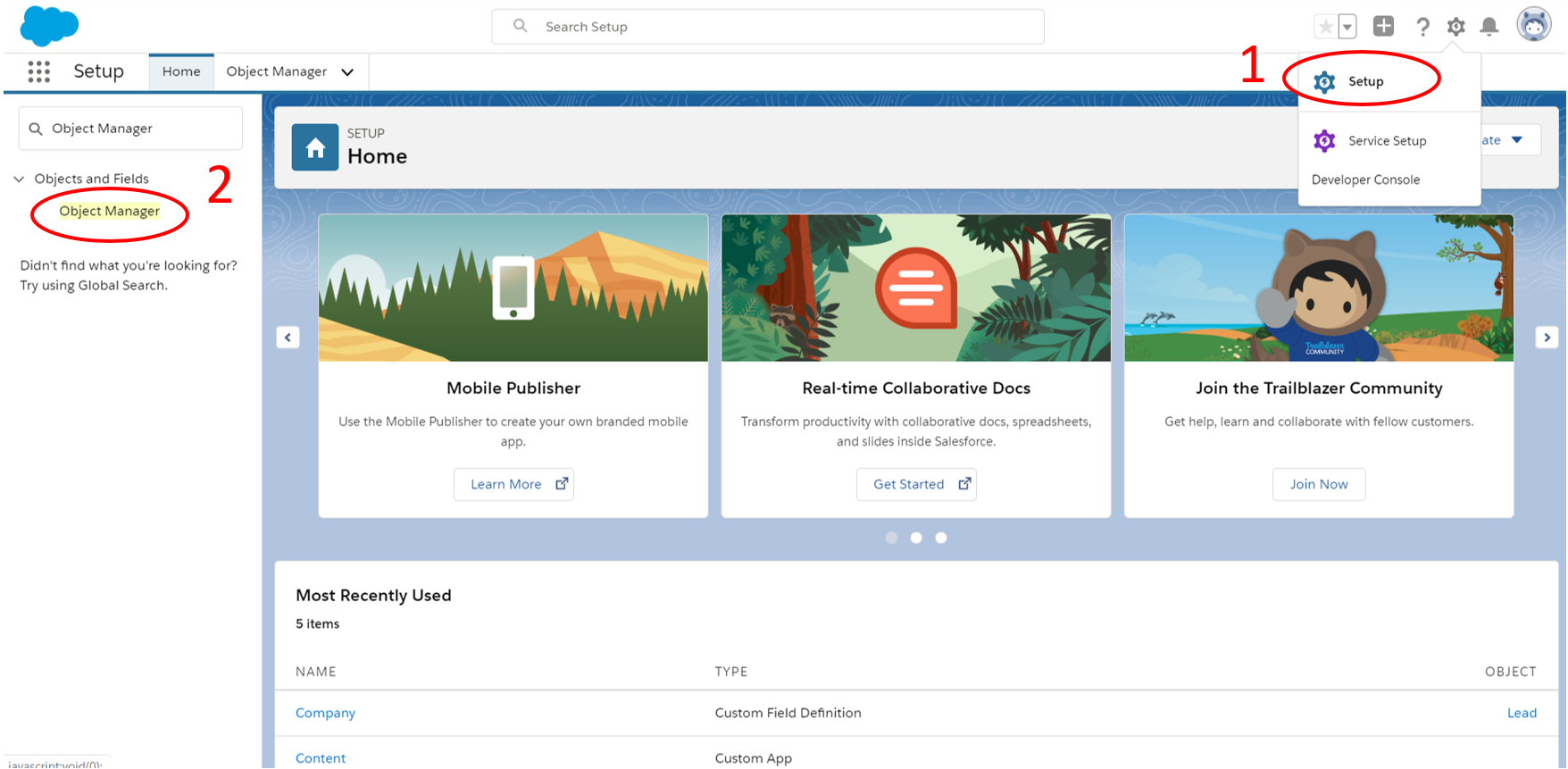This screenshot has height=769, width=1568.
Task: Focus the Search Setup field
Action: tap(768, 27)
